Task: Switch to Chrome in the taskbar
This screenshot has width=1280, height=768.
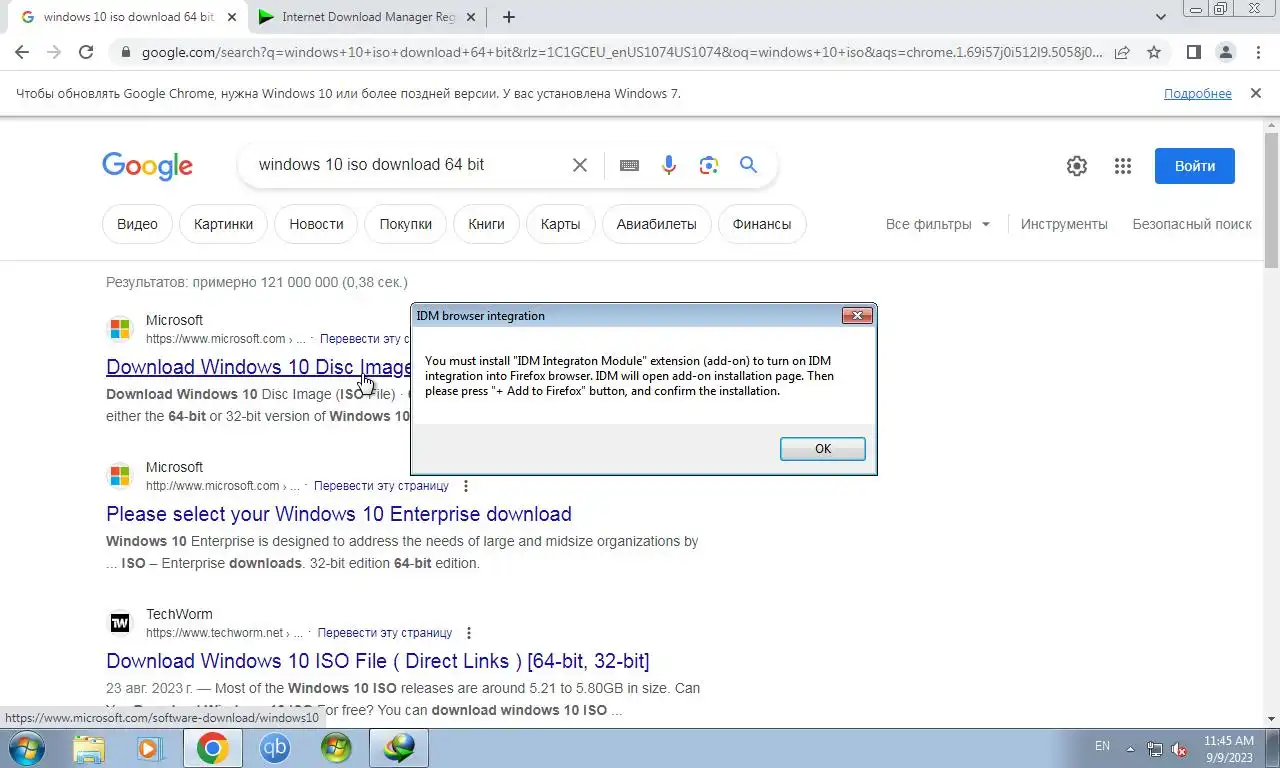Action: pyautogui.click(x=212, y=748)
